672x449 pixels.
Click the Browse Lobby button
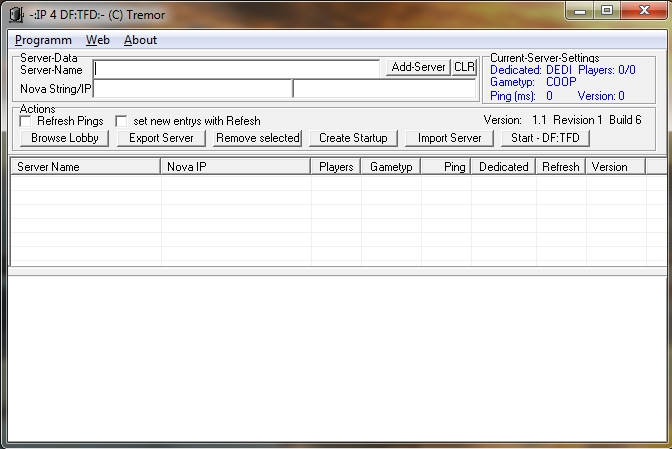(x=64, y=138)
